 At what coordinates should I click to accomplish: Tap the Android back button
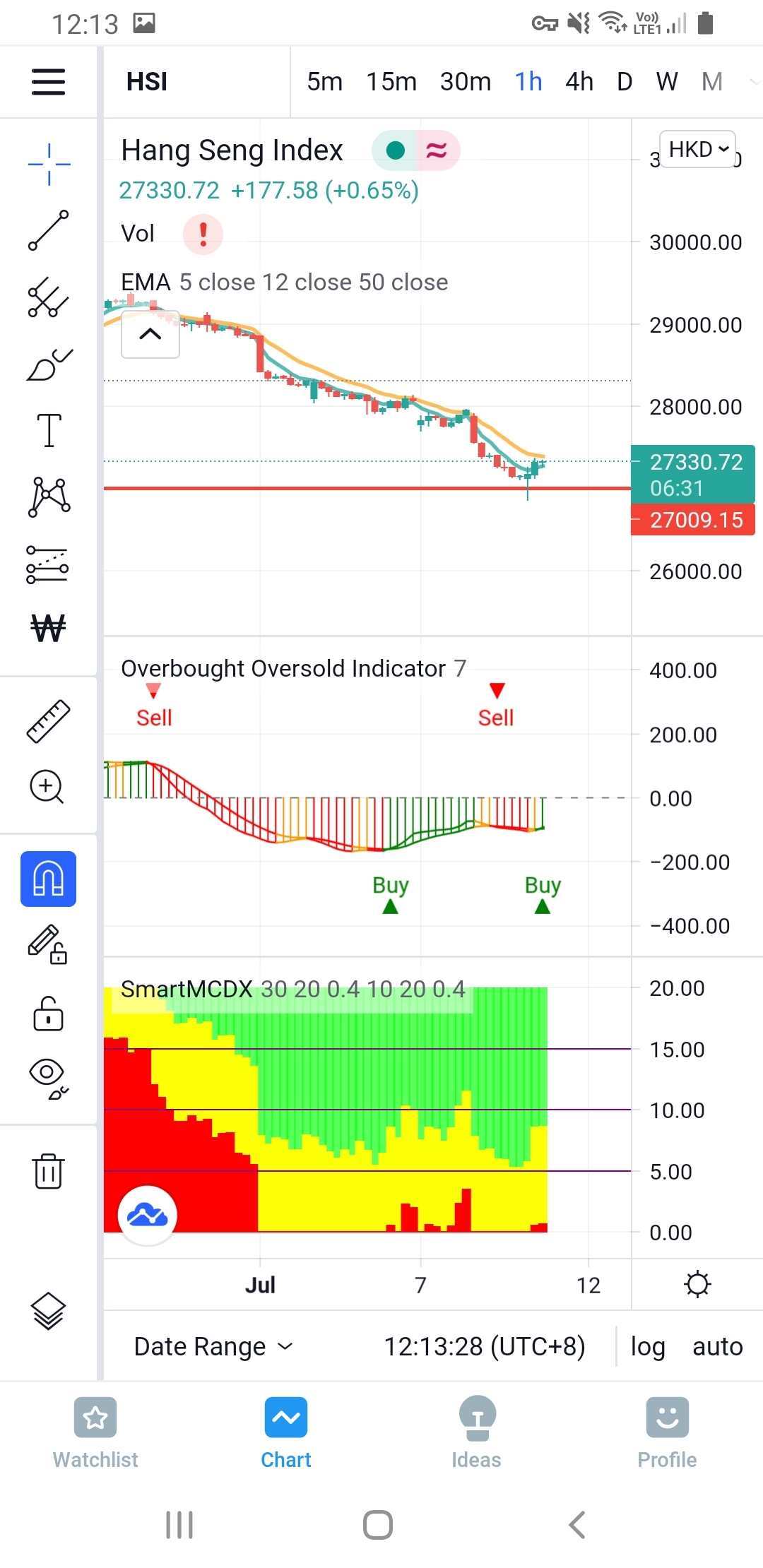click(577, 1525)
